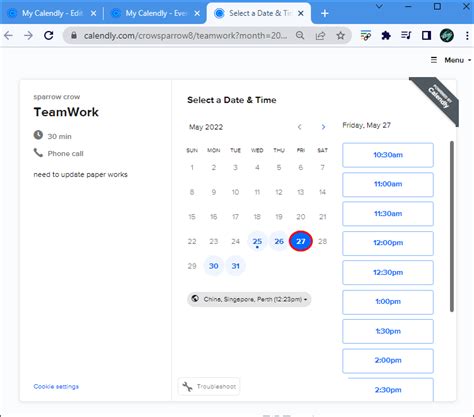Bookmark this page with the star icon
This screenshot has height=417, width=474.
pyautogui.click(x=340, y=35)
